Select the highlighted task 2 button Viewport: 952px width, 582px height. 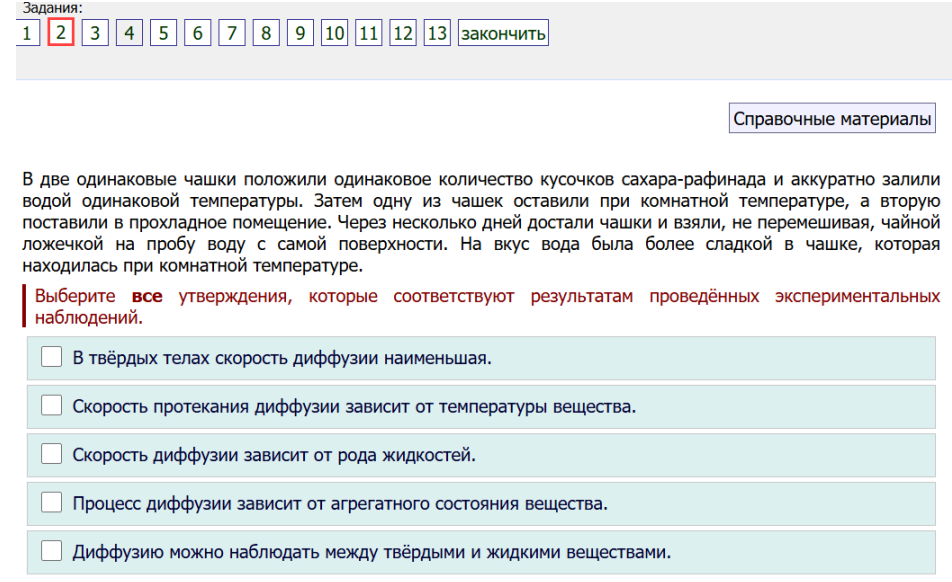pos(61,33)
